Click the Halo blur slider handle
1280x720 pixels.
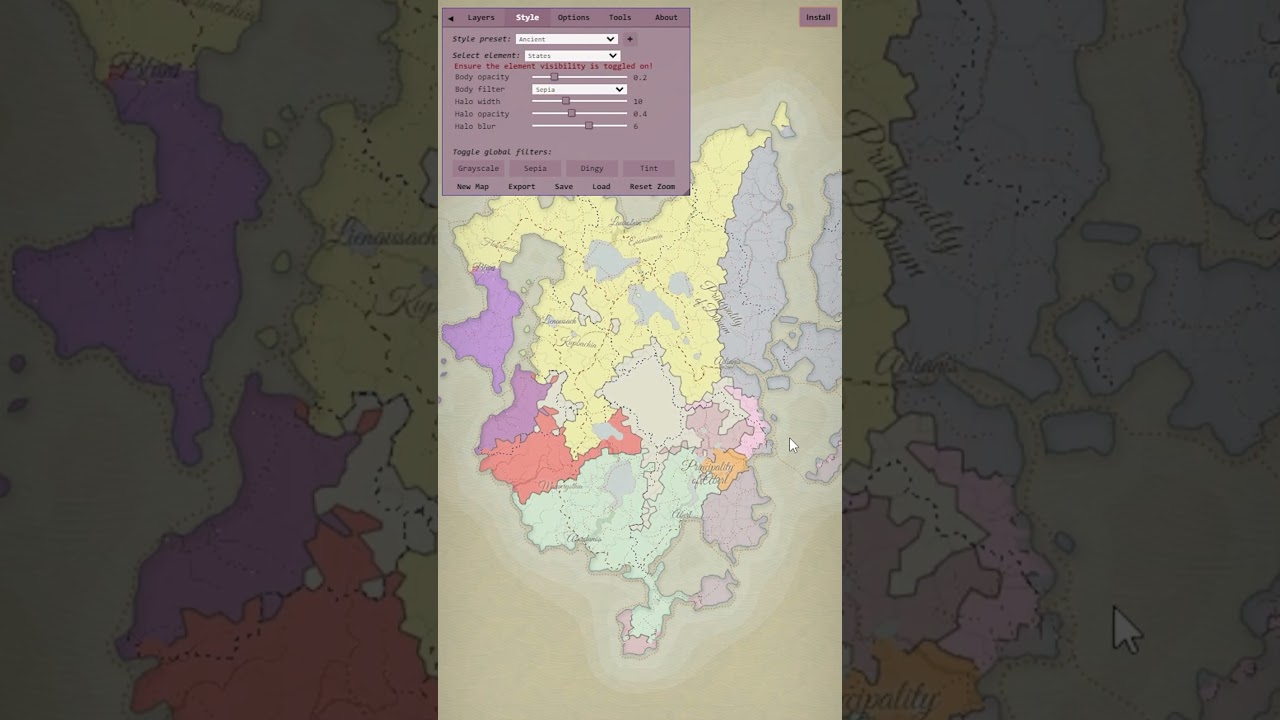tap(589, 126)
